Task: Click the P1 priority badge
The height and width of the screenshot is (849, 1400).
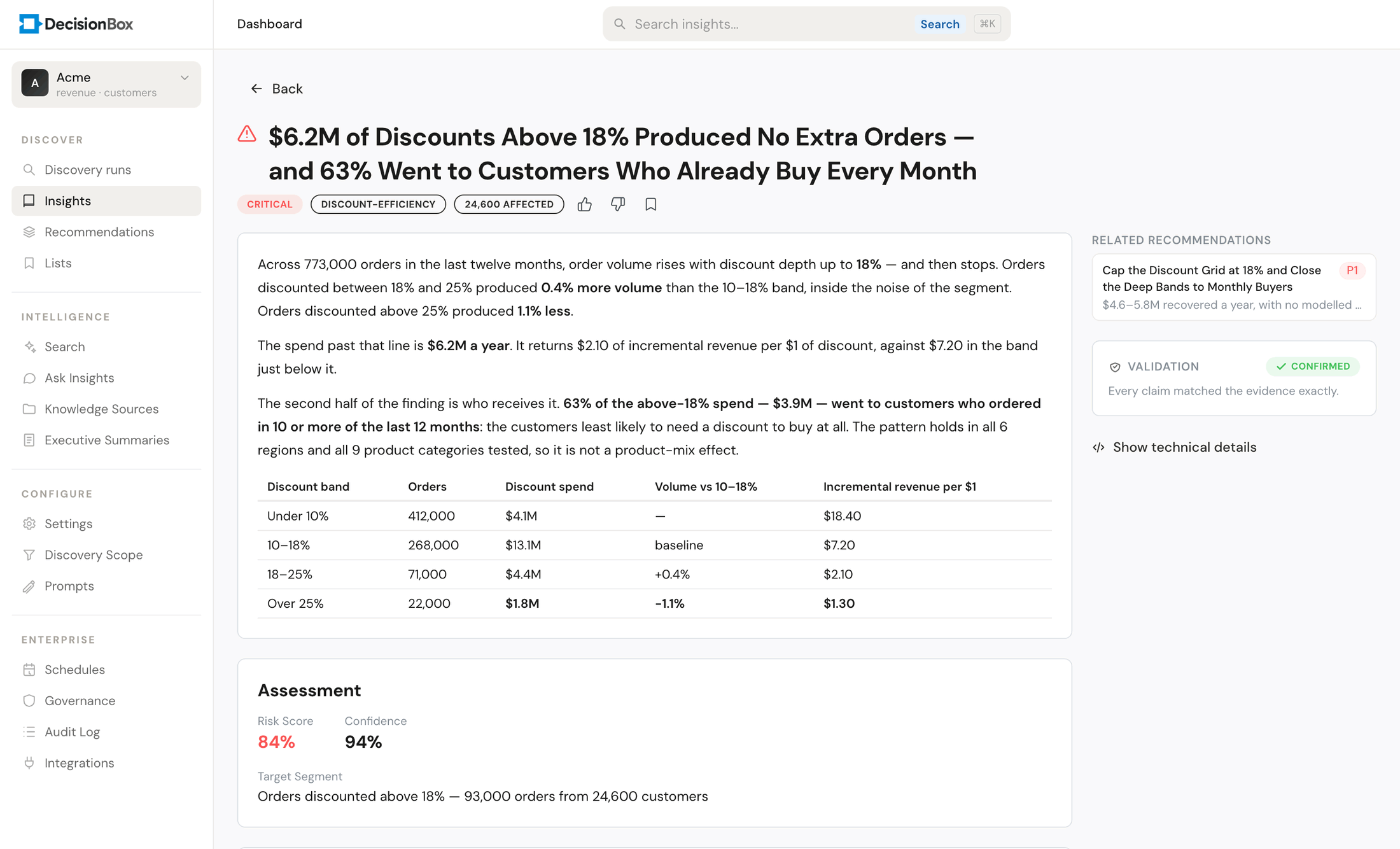Action: click(x=1352, y=270)
